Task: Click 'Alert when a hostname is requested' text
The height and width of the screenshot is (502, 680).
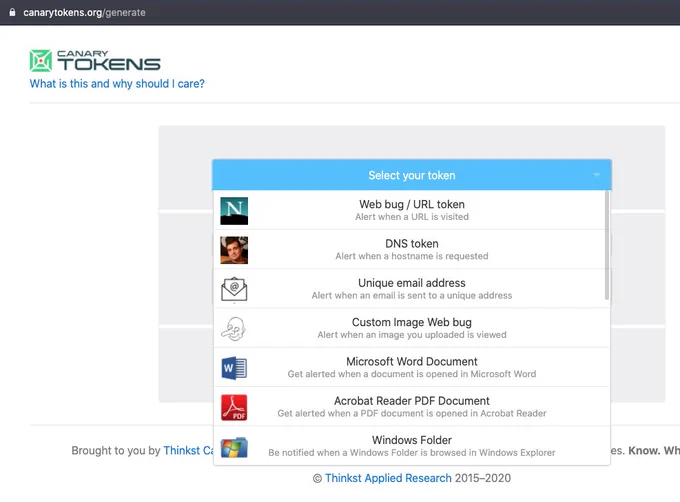Action: [x=412, y=256]
